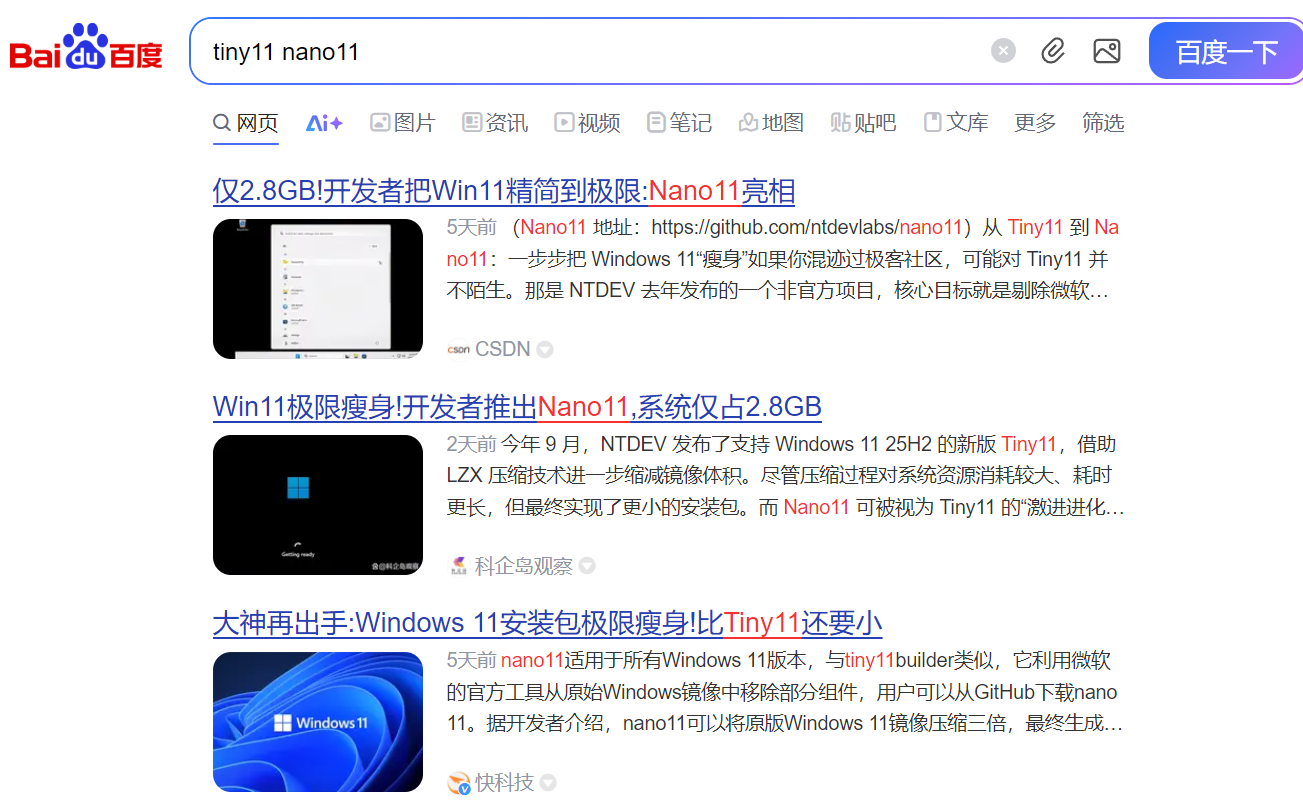Expand dropdown arrow next to 科企岛观察
Screen dimensions: 1303x808
(587, 566)
